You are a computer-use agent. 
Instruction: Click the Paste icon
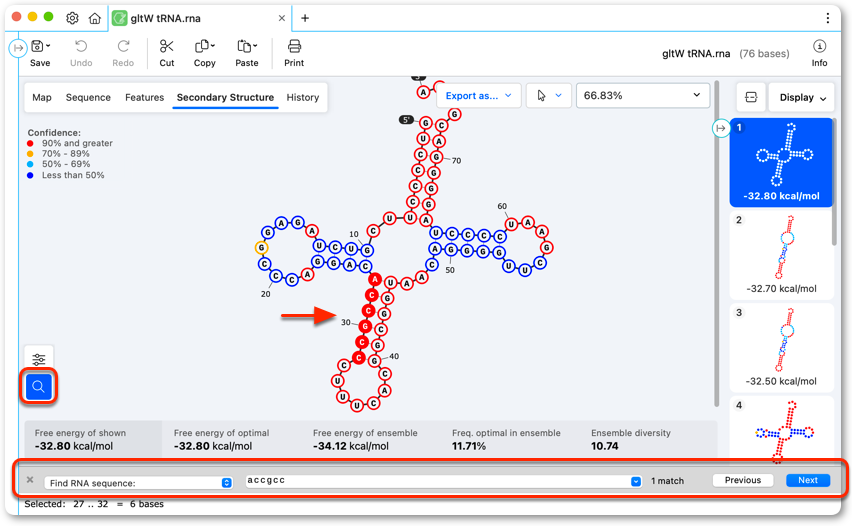tap(243, 46)
